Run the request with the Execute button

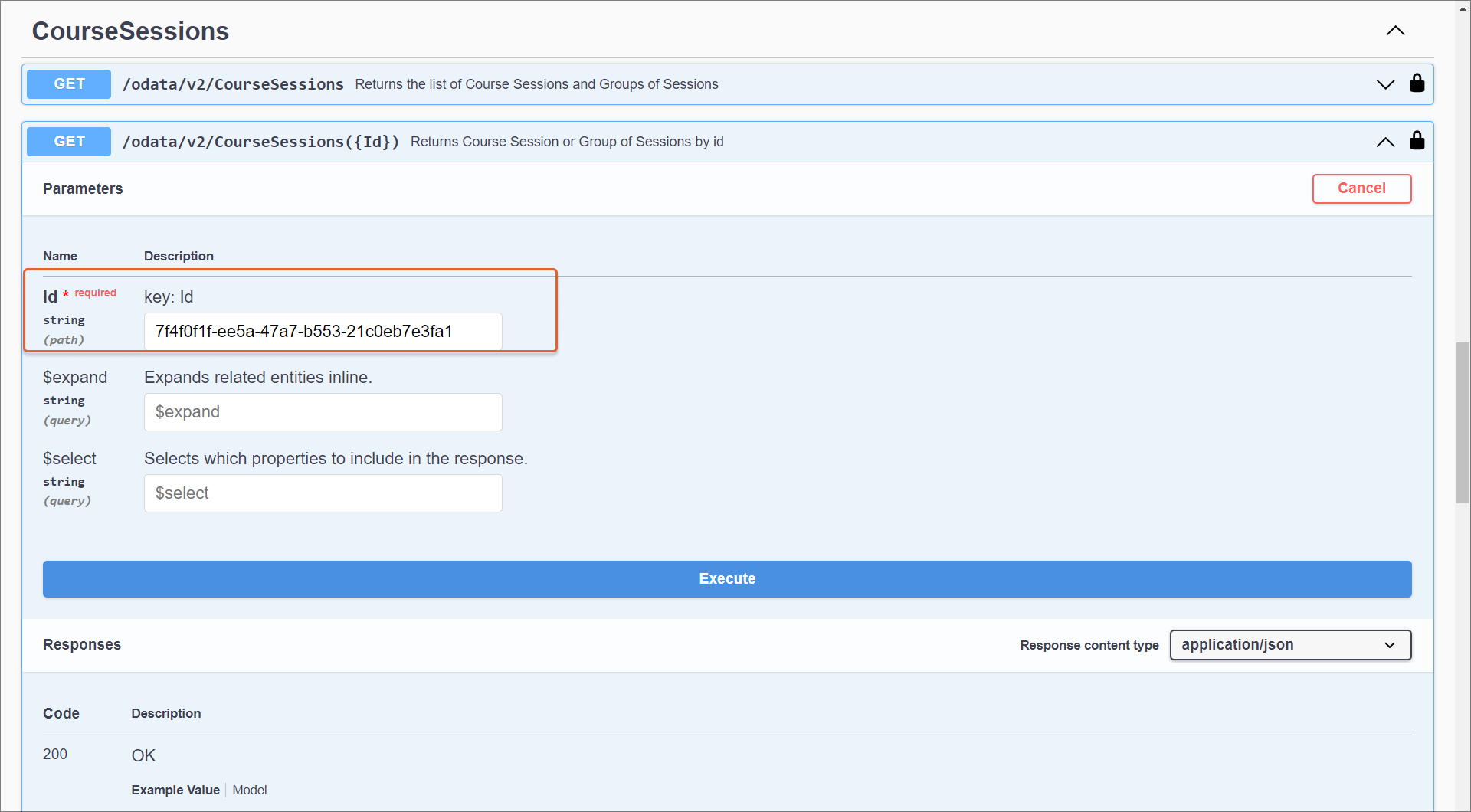(x=726, y=579)
